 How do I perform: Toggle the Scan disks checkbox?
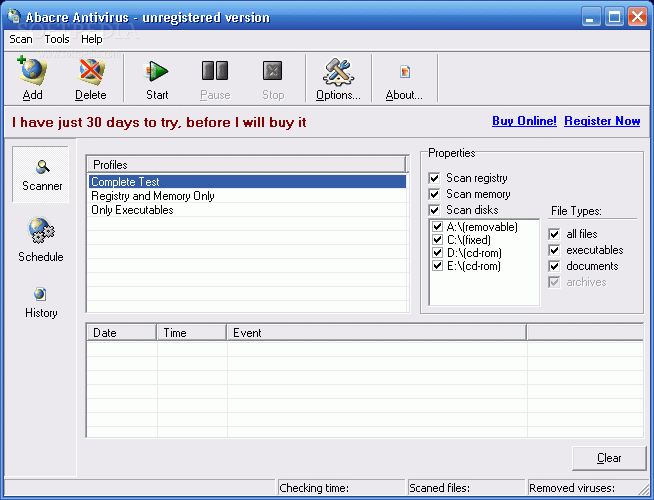click(434, 210)
